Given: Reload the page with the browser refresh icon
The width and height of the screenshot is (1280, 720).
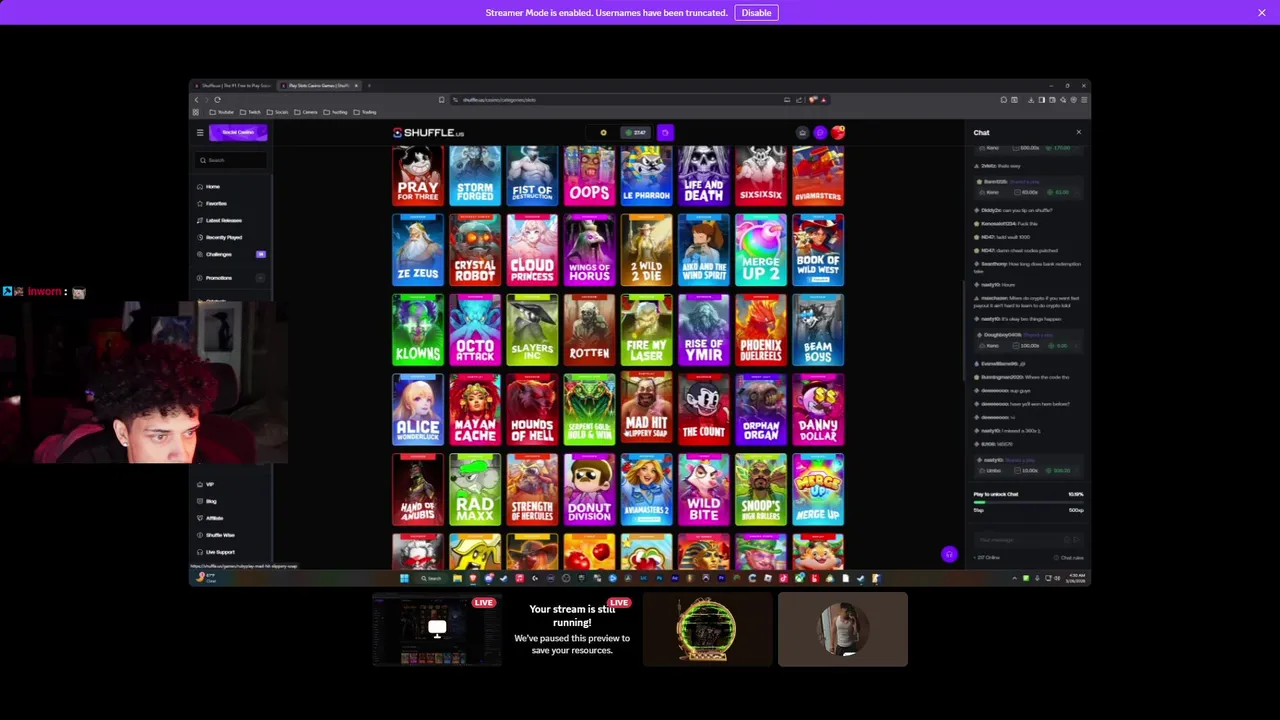Looking at the screenshot, I should pyautogui.click(x=217, y=100).
